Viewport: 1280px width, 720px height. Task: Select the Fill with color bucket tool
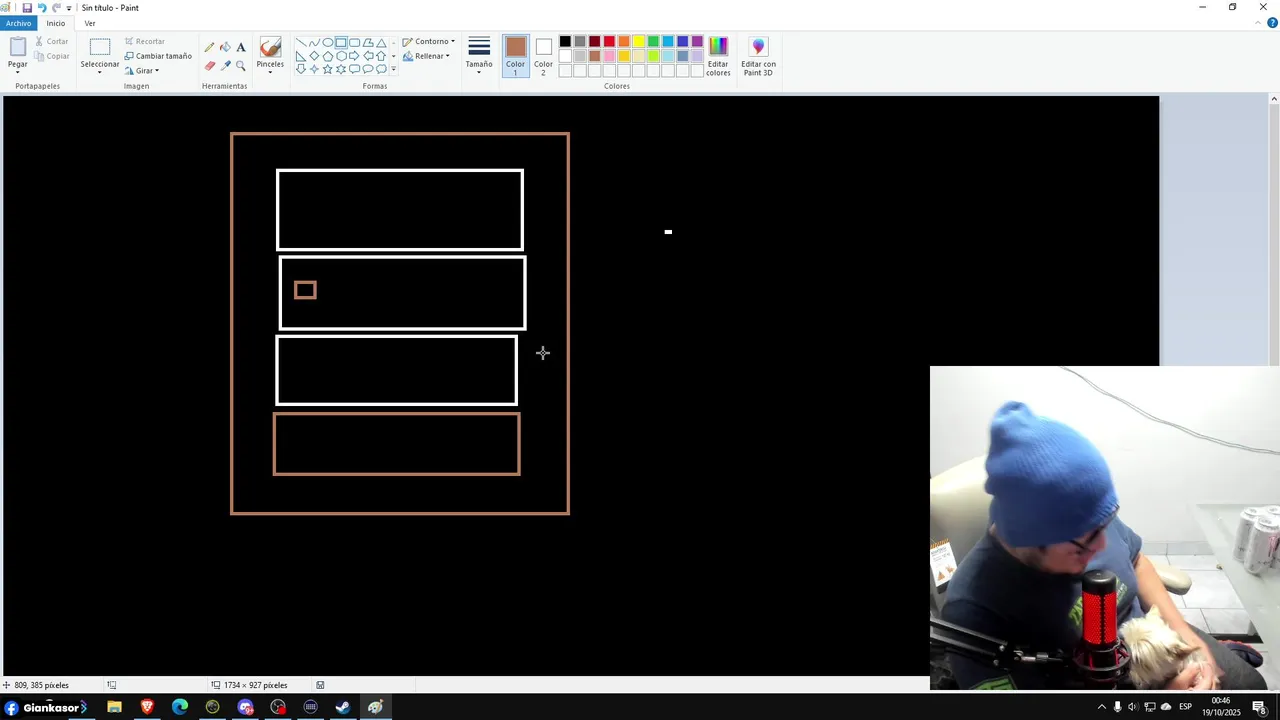pos(225,47)
